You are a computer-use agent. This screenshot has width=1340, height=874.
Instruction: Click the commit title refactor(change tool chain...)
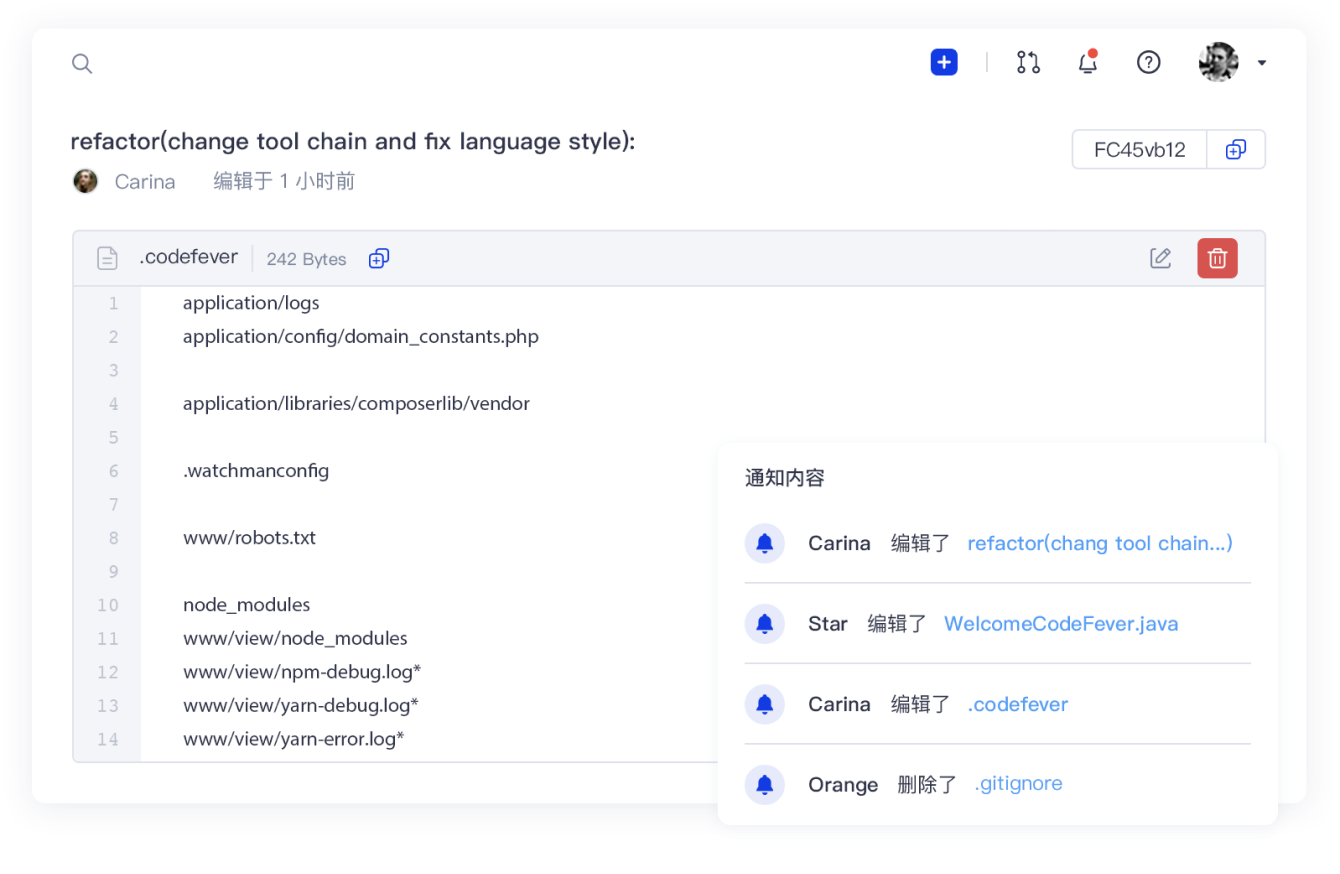353,142
